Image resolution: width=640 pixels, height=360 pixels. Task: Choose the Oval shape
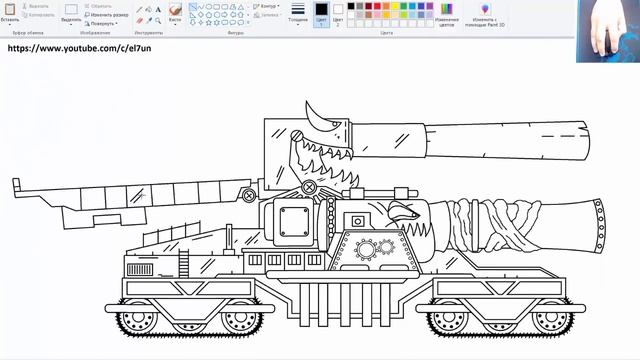pos(209,7)
